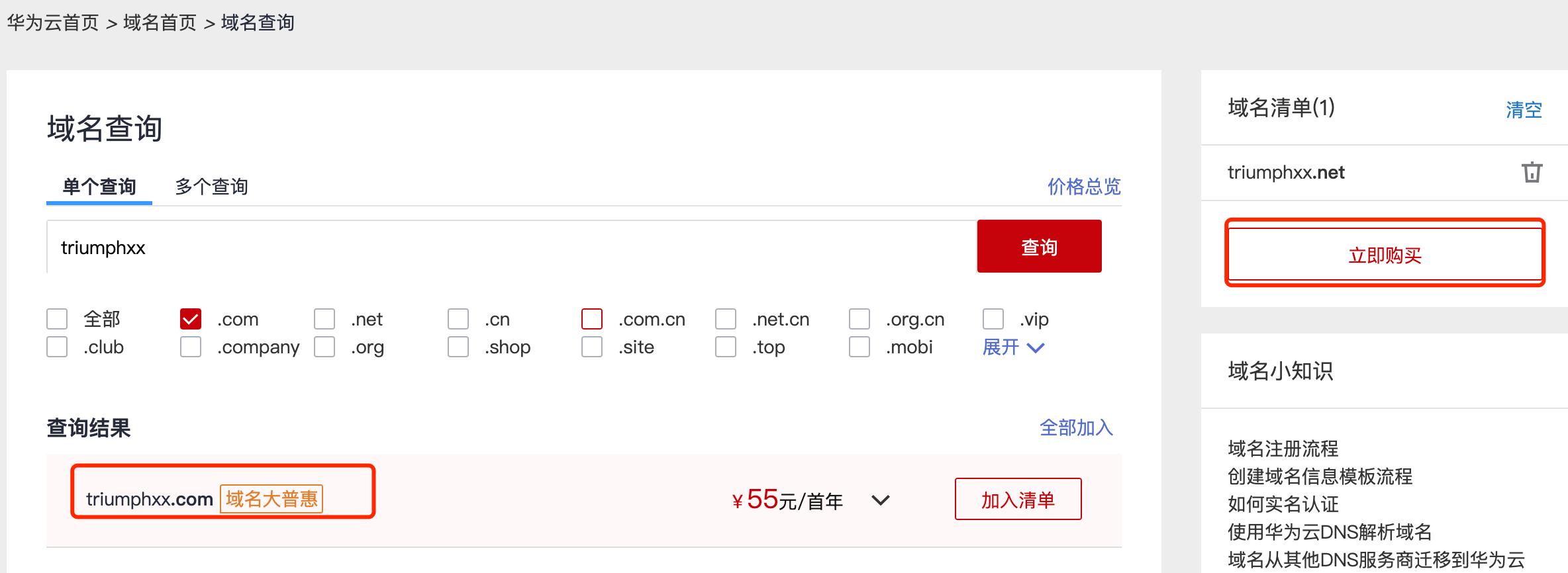Check the .net domain extension
The image size is (1568, 573).
324,318
